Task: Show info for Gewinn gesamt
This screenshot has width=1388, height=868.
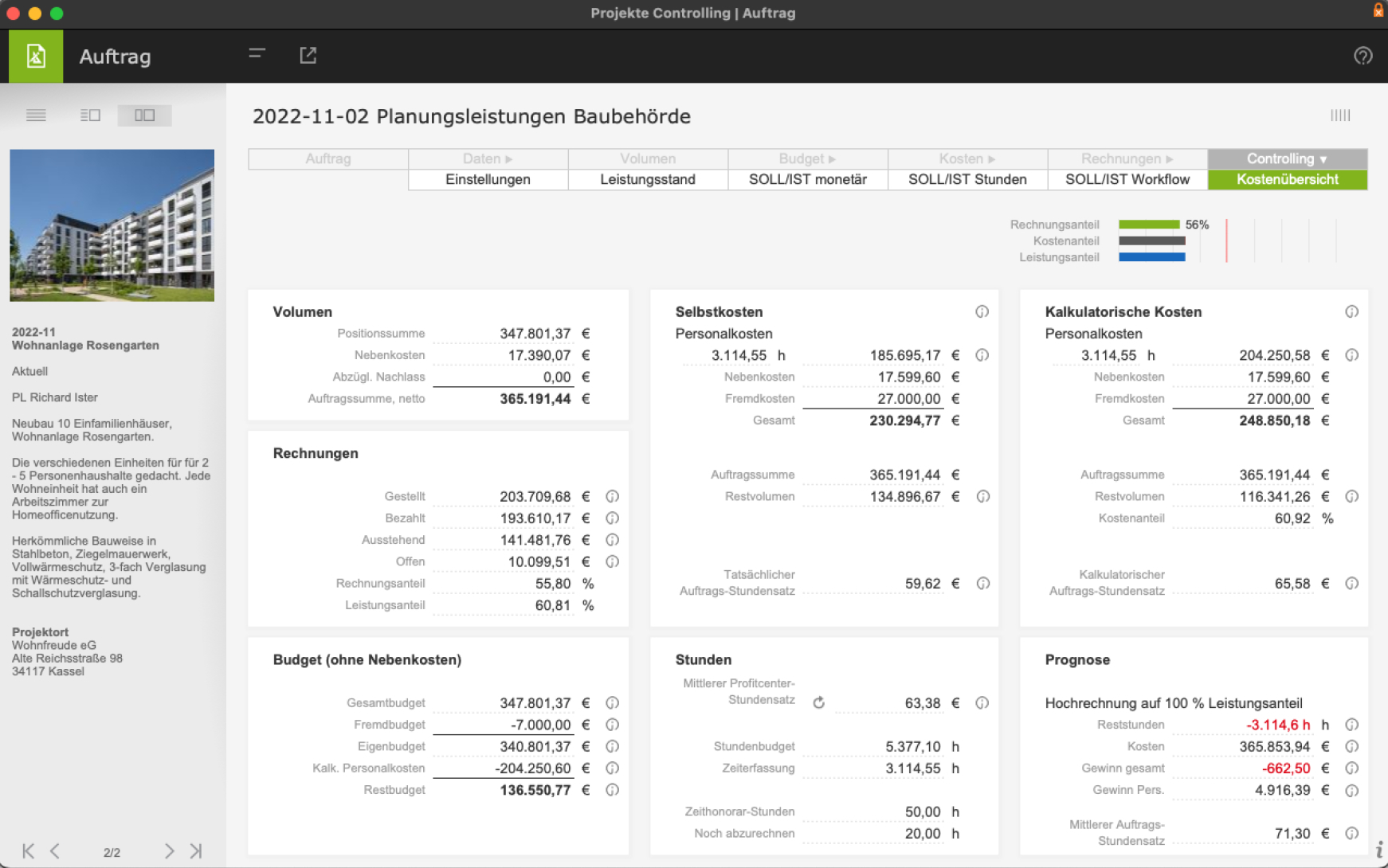Action: coord(1351,768)
